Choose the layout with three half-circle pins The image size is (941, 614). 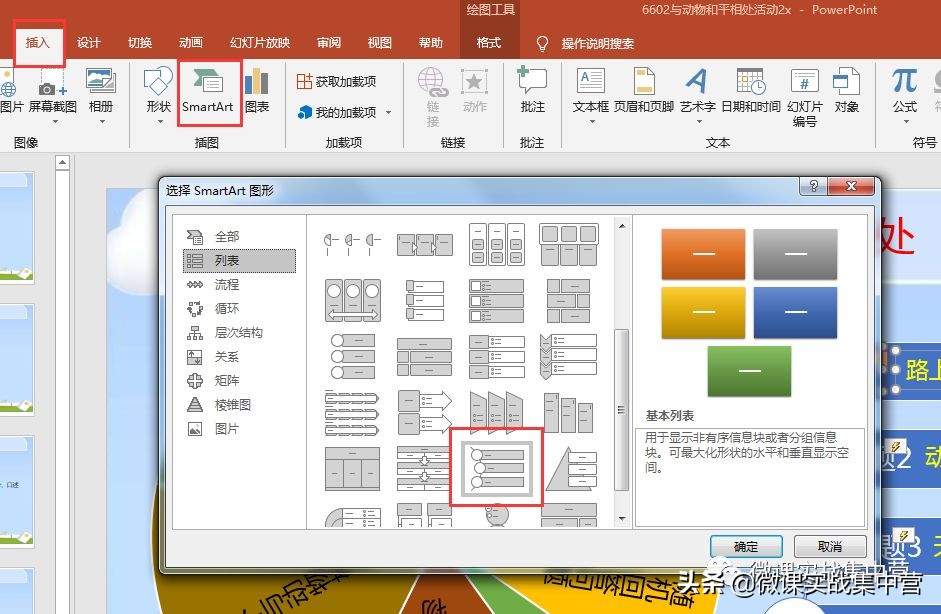pyautogui.click(x=353, y=244)
